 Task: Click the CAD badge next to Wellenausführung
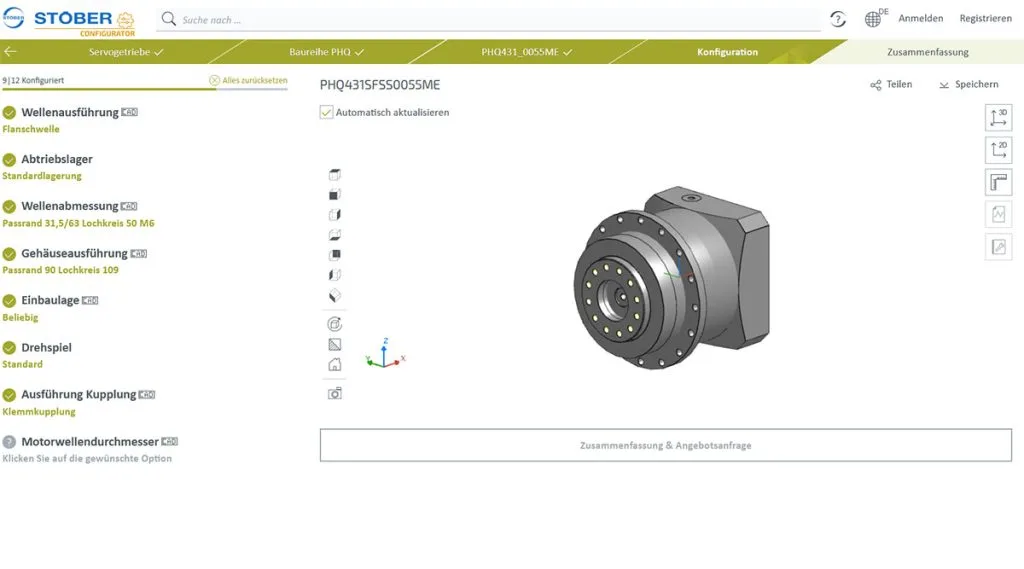pyautogui.click(x=129, y=112)
